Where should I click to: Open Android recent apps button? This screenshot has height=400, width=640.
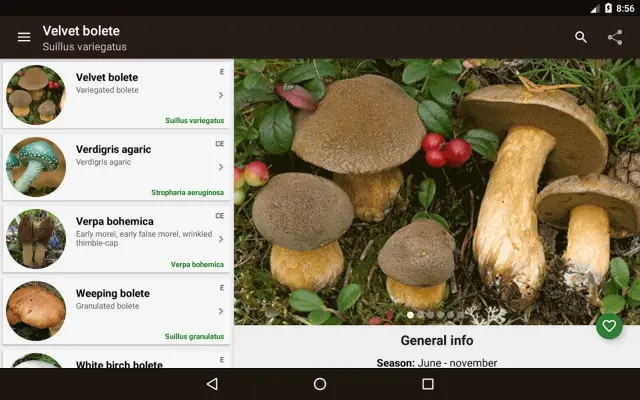428,384
